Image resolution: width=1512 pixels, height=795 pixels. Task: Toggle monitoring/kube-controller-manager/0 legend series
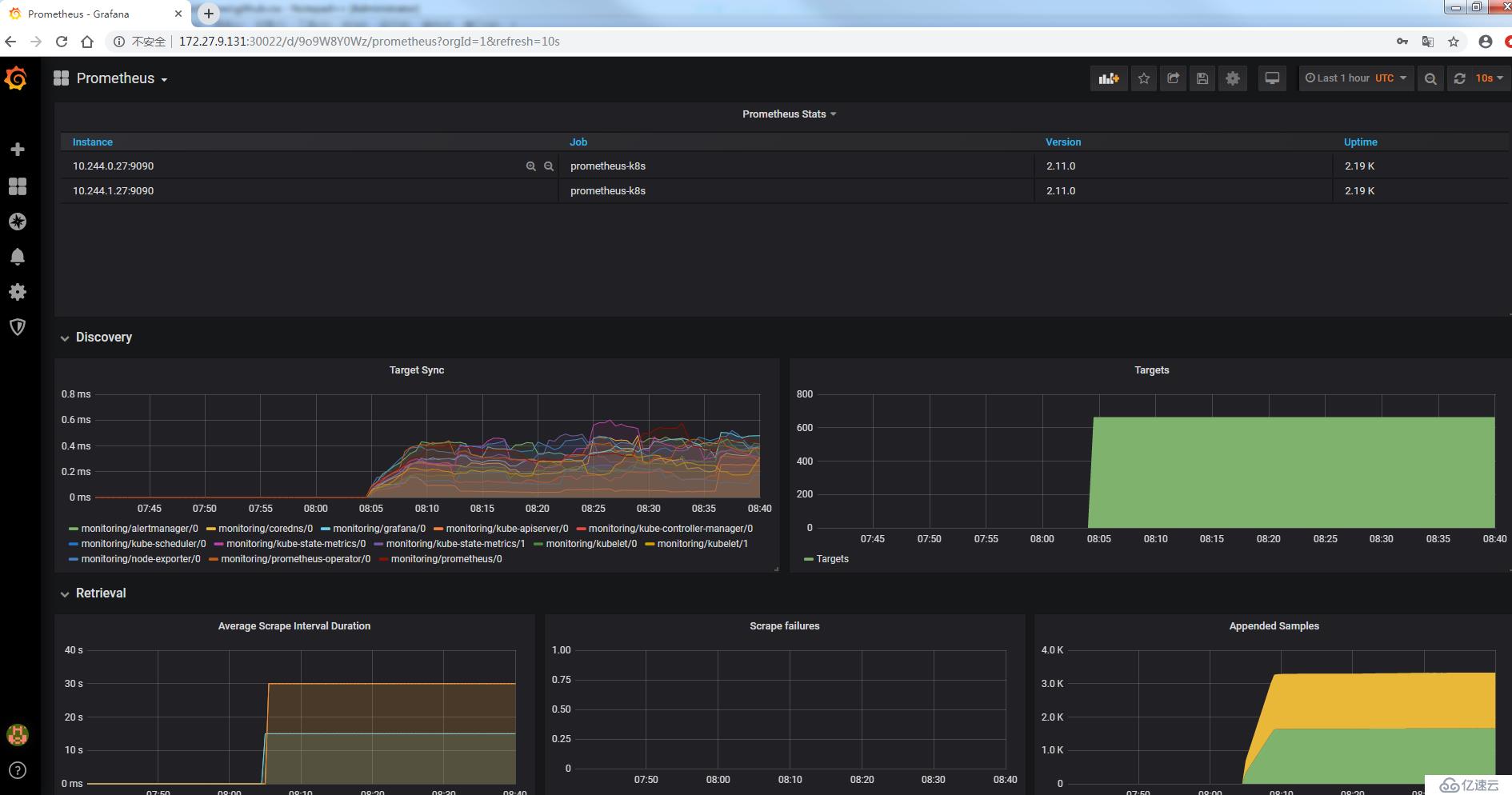(x=670, y=529)
